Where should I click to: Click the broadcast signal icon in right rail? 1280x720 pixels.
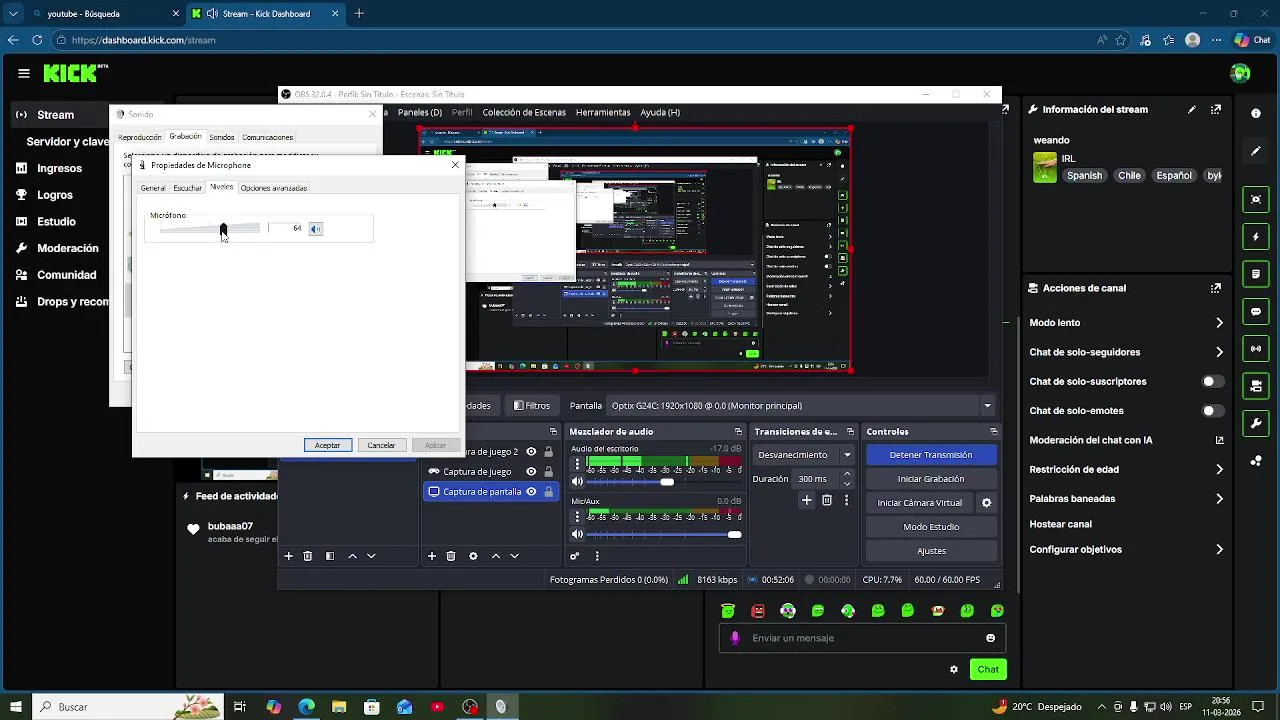(x=1256, y=349)
